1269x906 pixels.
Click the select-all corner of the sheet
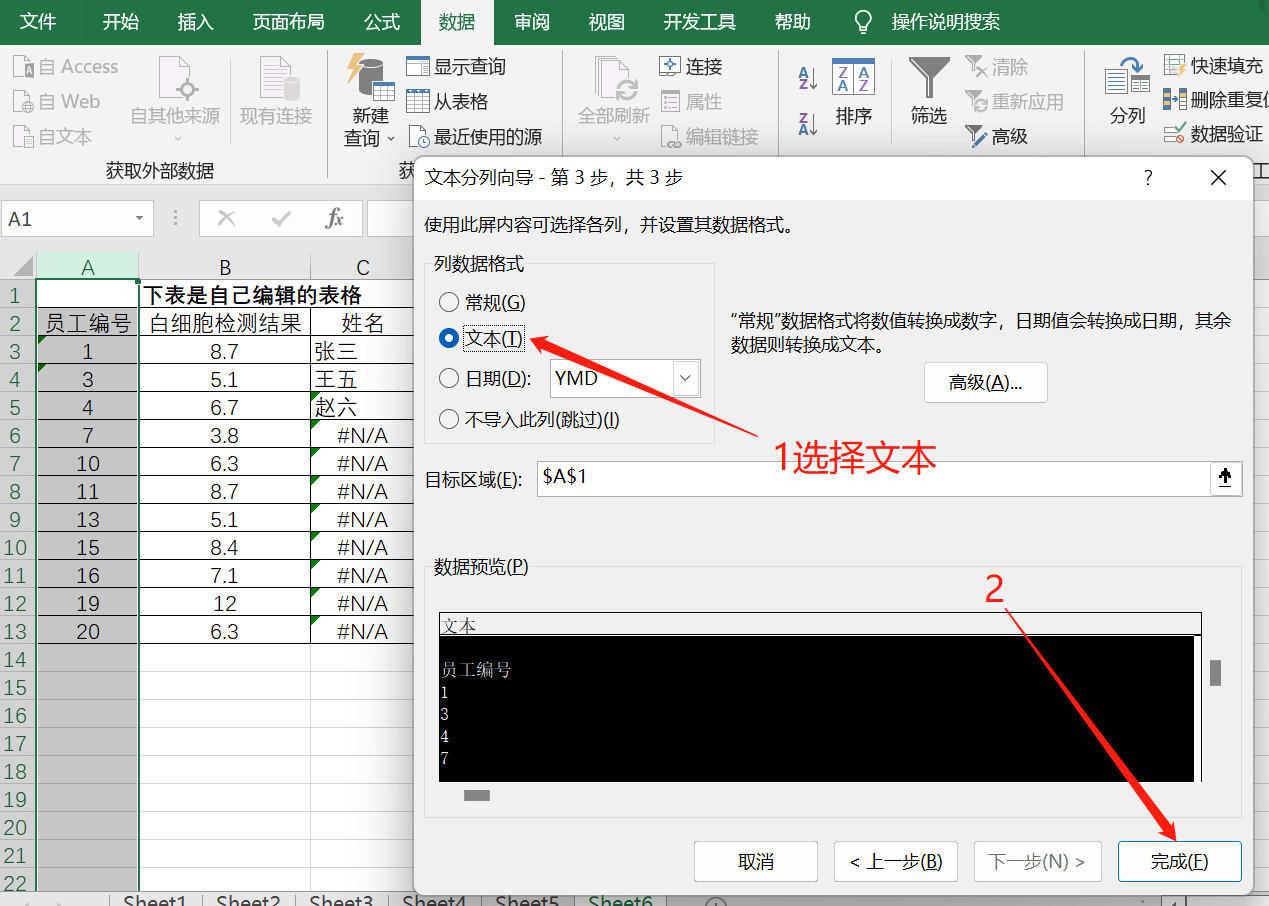point(18,267)
